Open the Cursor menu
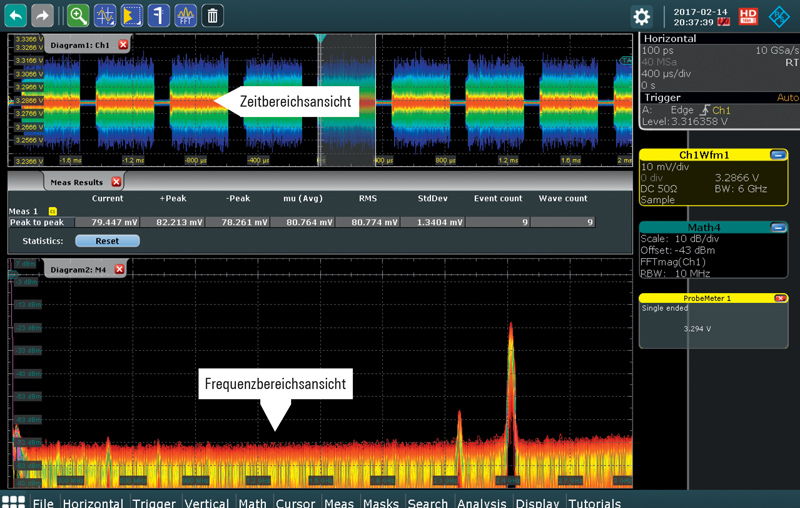Screen dimensions: 800x508 point(295,503)
